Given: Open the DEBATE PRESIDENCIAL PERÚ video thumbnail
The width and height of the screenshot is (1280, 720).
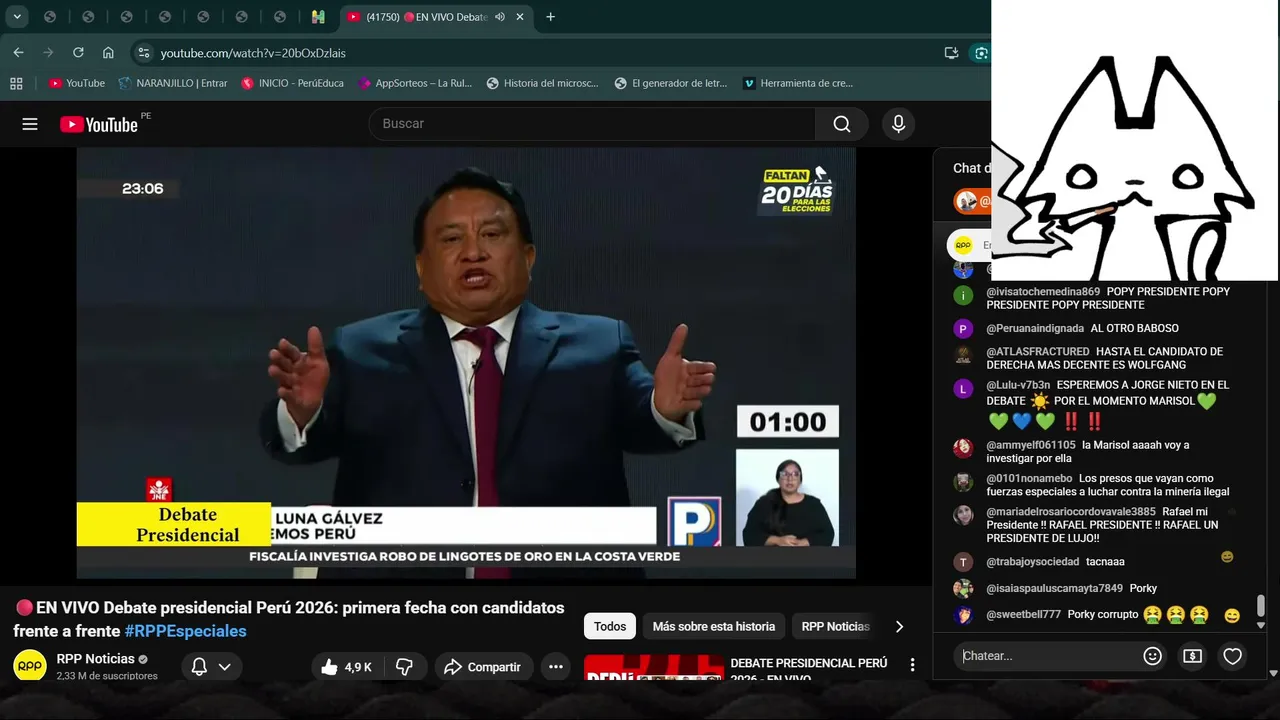Looking at the screenshot, I should 654,668.
